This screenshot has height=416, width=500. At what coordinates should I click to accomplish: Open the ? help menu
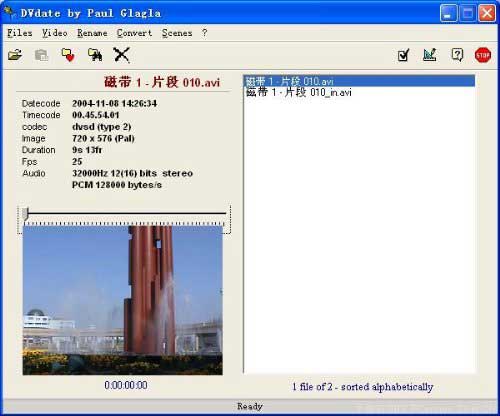(204, 33)
